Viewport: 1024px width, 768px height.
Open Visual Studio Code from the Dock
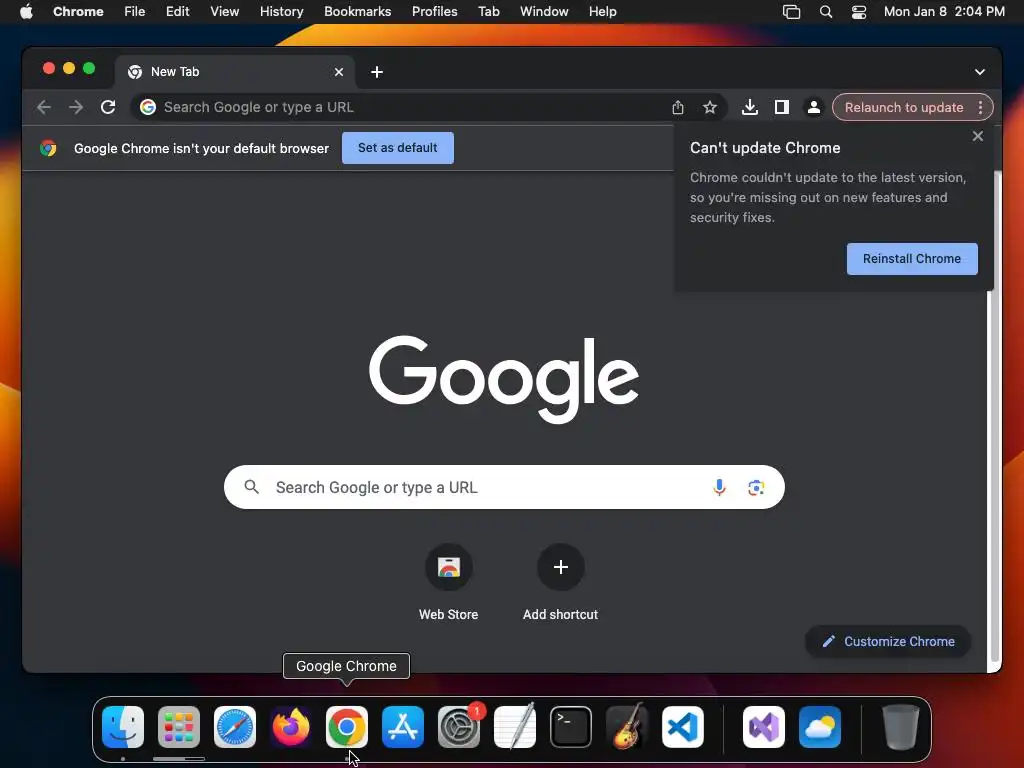pyautogui.click(x=683, y=727)
